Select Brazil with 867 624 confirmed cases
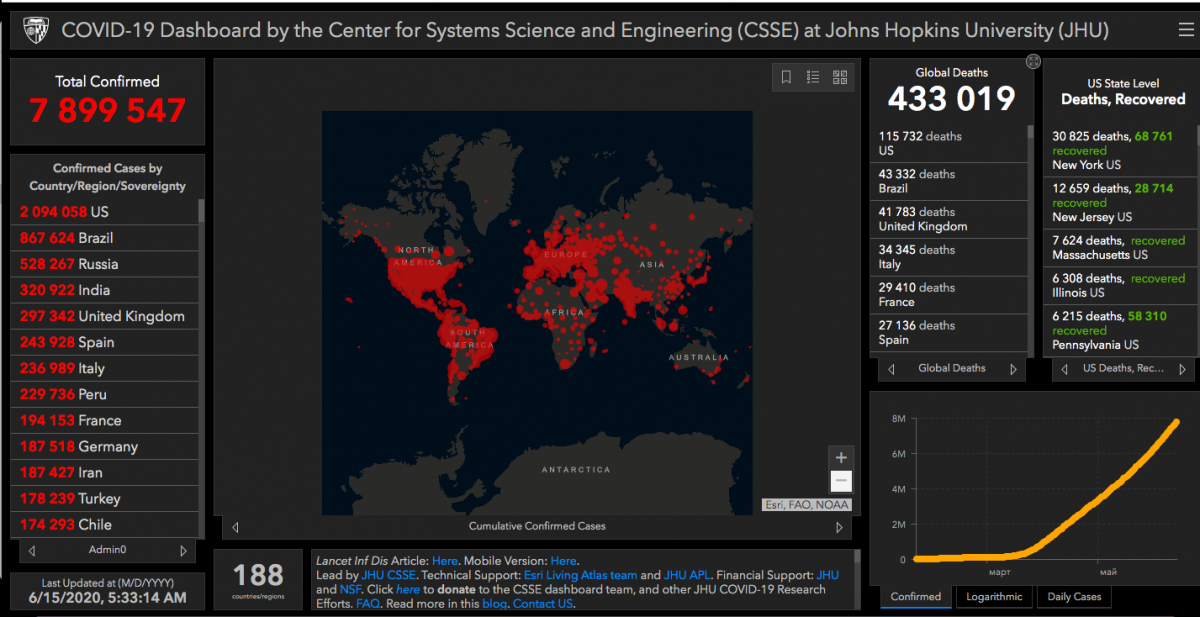 (x=105, y=238)
